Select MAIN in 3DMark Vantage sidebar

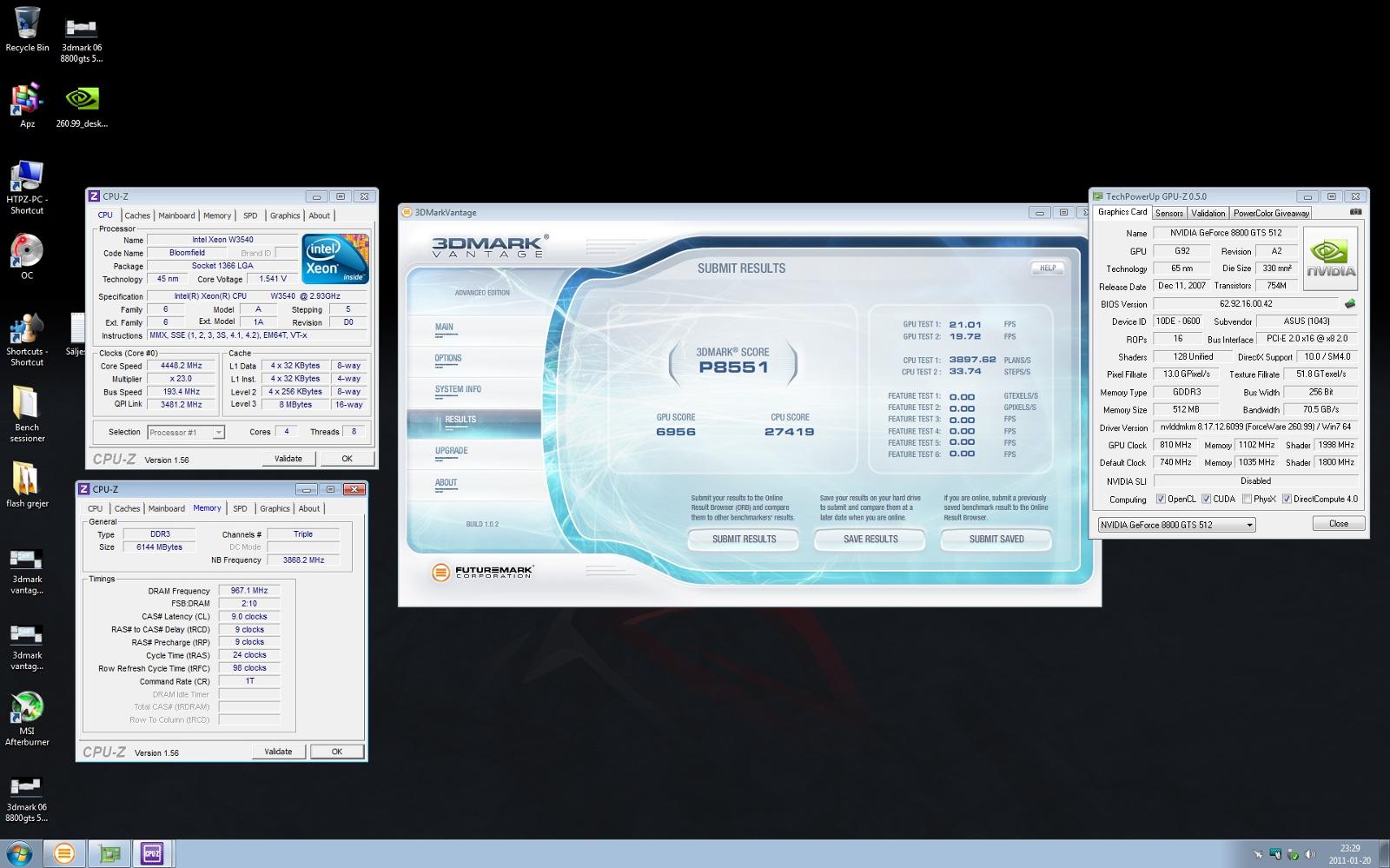(444, 327)
